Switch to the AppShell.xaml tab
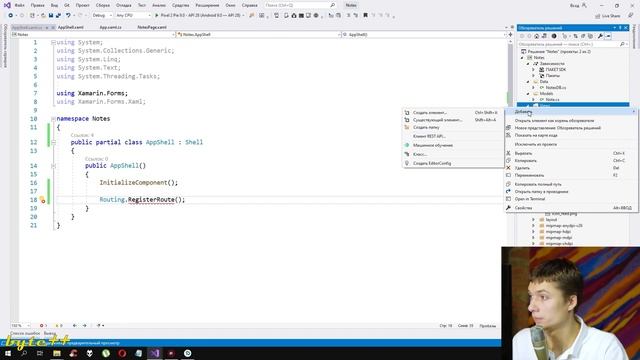This screenshot has height=360, width=640. coord(71,27)
